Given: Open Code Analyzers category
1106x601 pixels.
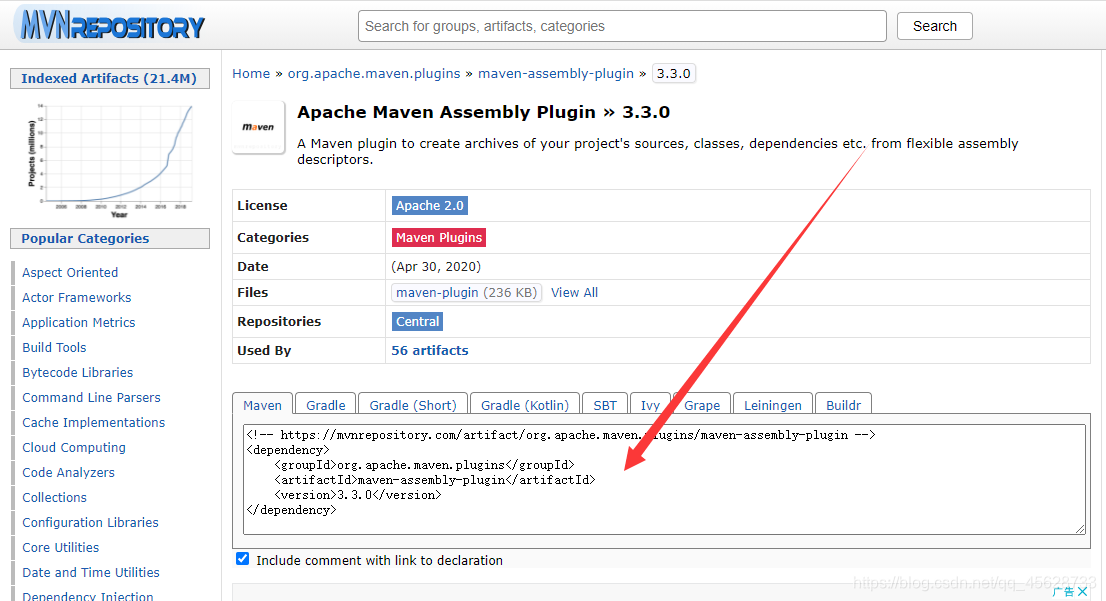Looking at the screenshot, I should (x=68, y=473).
